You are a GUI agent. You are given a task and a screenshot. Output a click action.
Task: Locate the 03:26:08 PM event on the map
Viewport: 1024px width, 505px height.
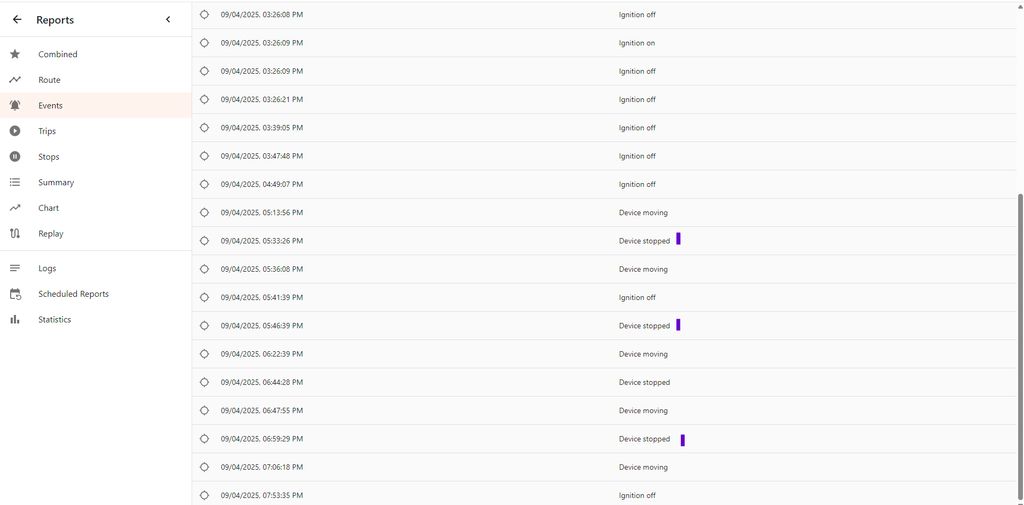[205, 15]
